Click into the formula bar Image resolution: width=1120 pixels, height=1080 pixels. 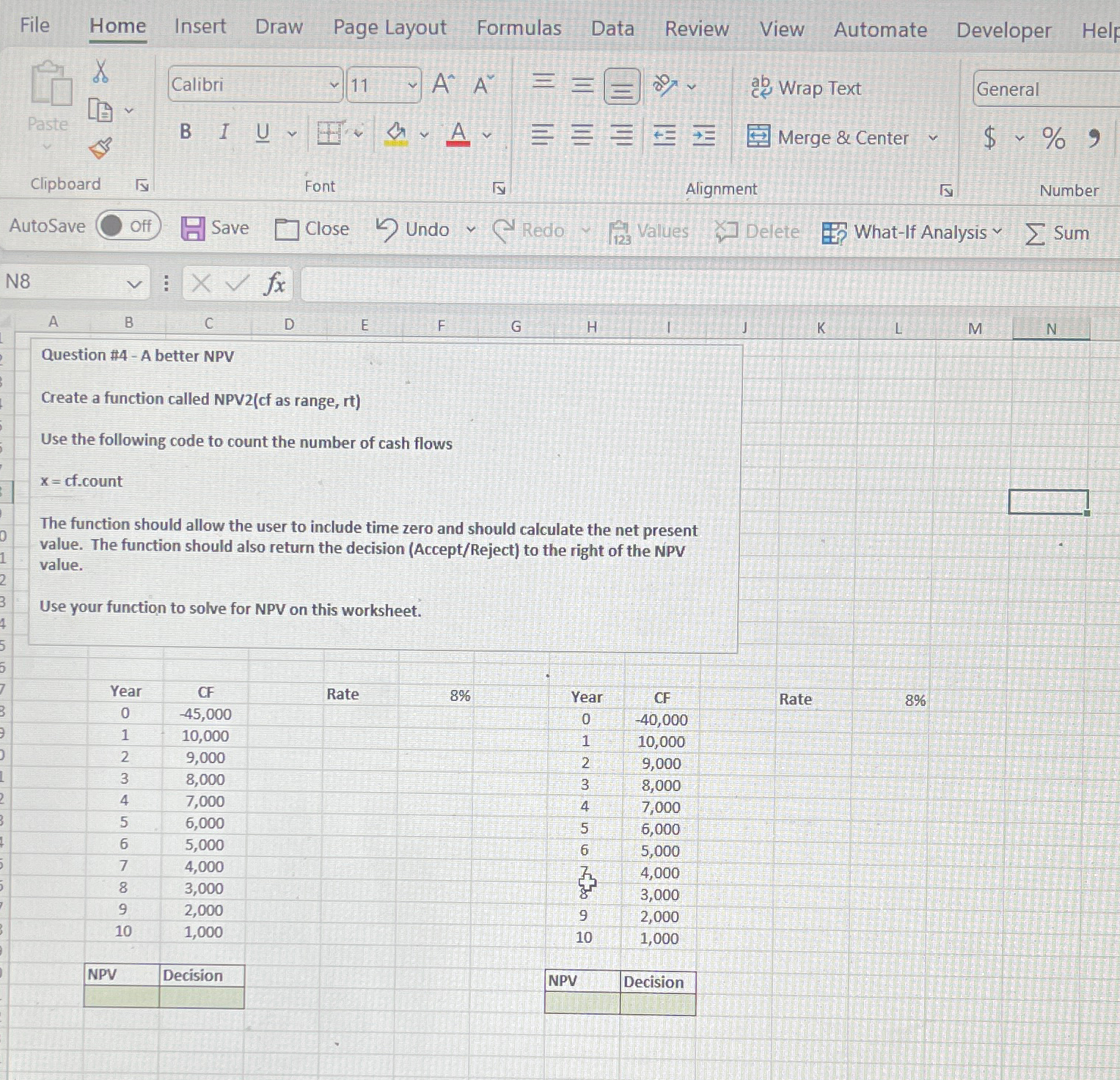(x=709, y=285)
